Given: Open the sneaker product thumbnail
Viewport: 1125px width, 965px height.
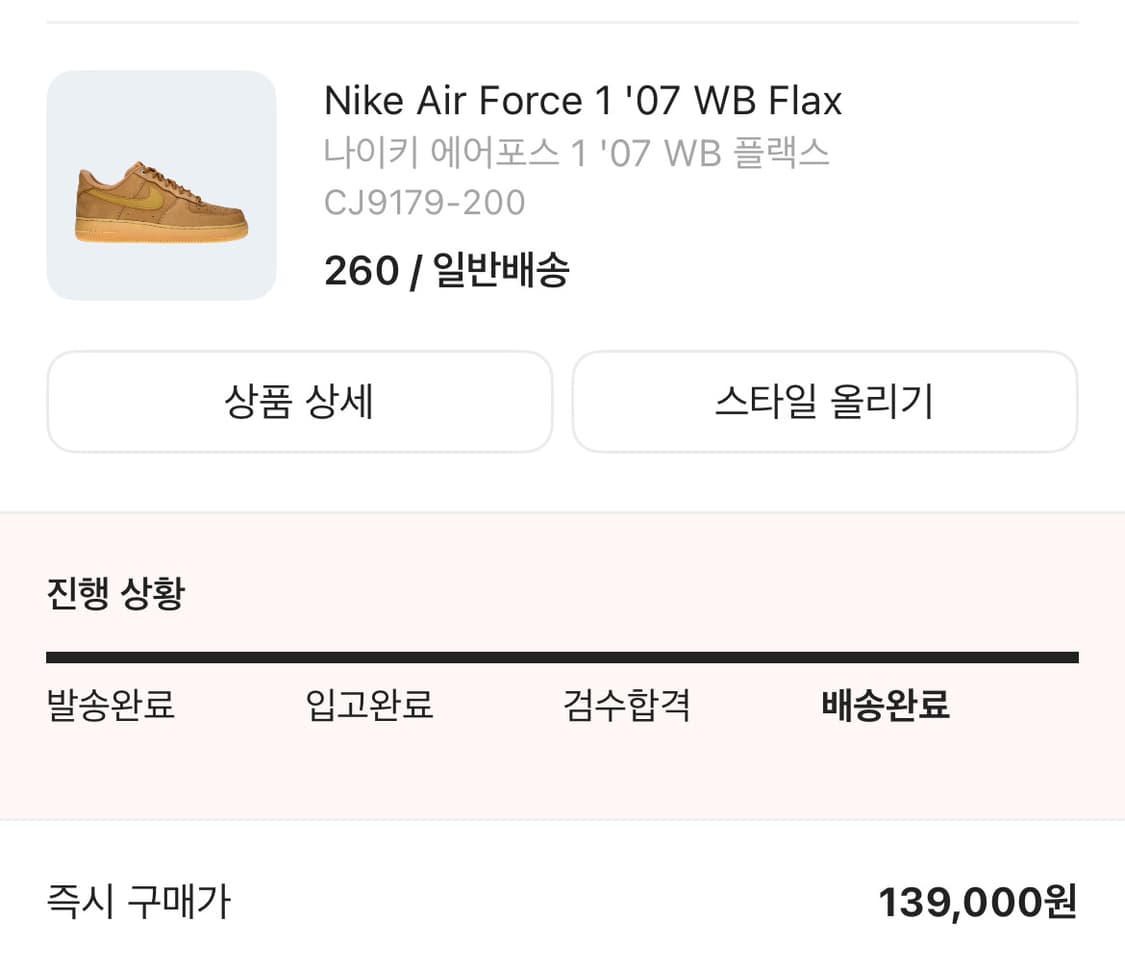Looking at the screenshot, I should point(162,185).
